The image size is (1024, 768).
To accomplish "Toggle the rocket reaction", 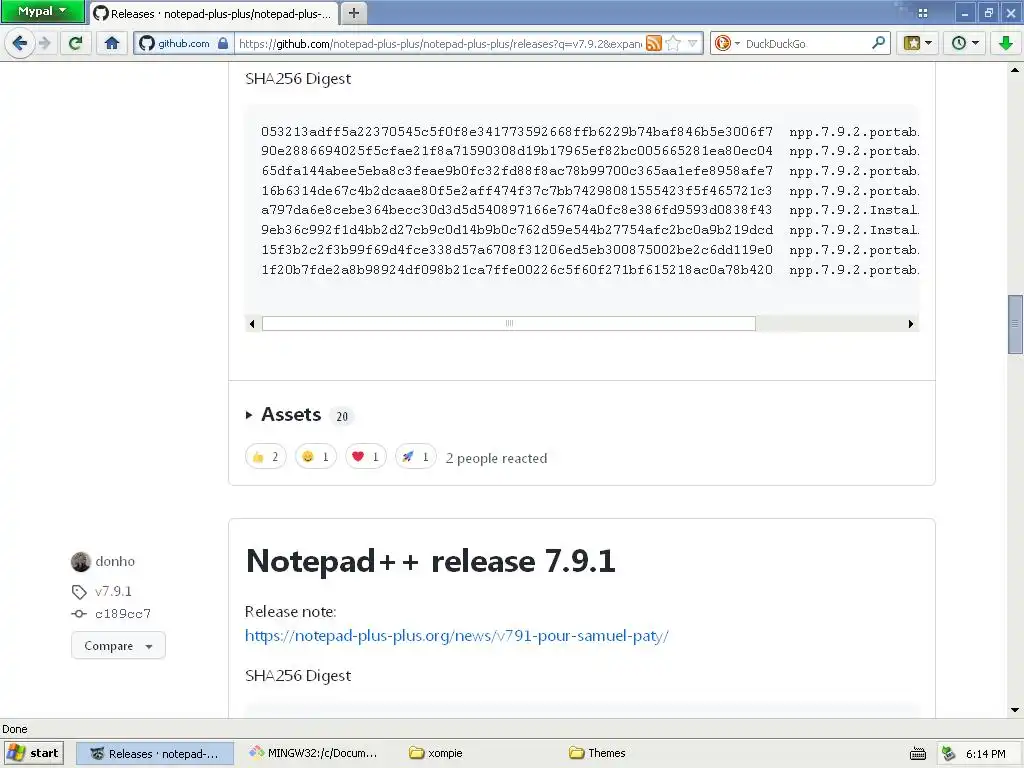I will [x=416, y=456].
